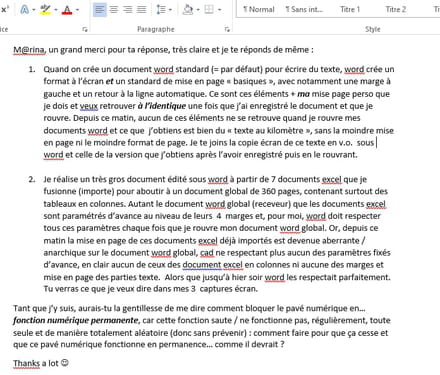Expand line spacing dropdown arrow
The width and height of the screenshot is (440, 375).
coord(170,10)
